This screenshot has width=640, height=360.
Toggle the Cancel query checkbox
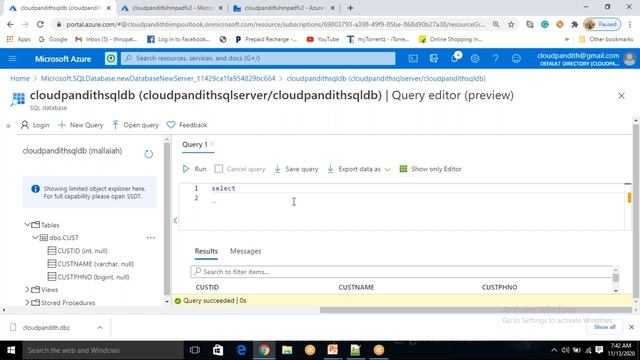pyautogui.click(x=219, y=169)
